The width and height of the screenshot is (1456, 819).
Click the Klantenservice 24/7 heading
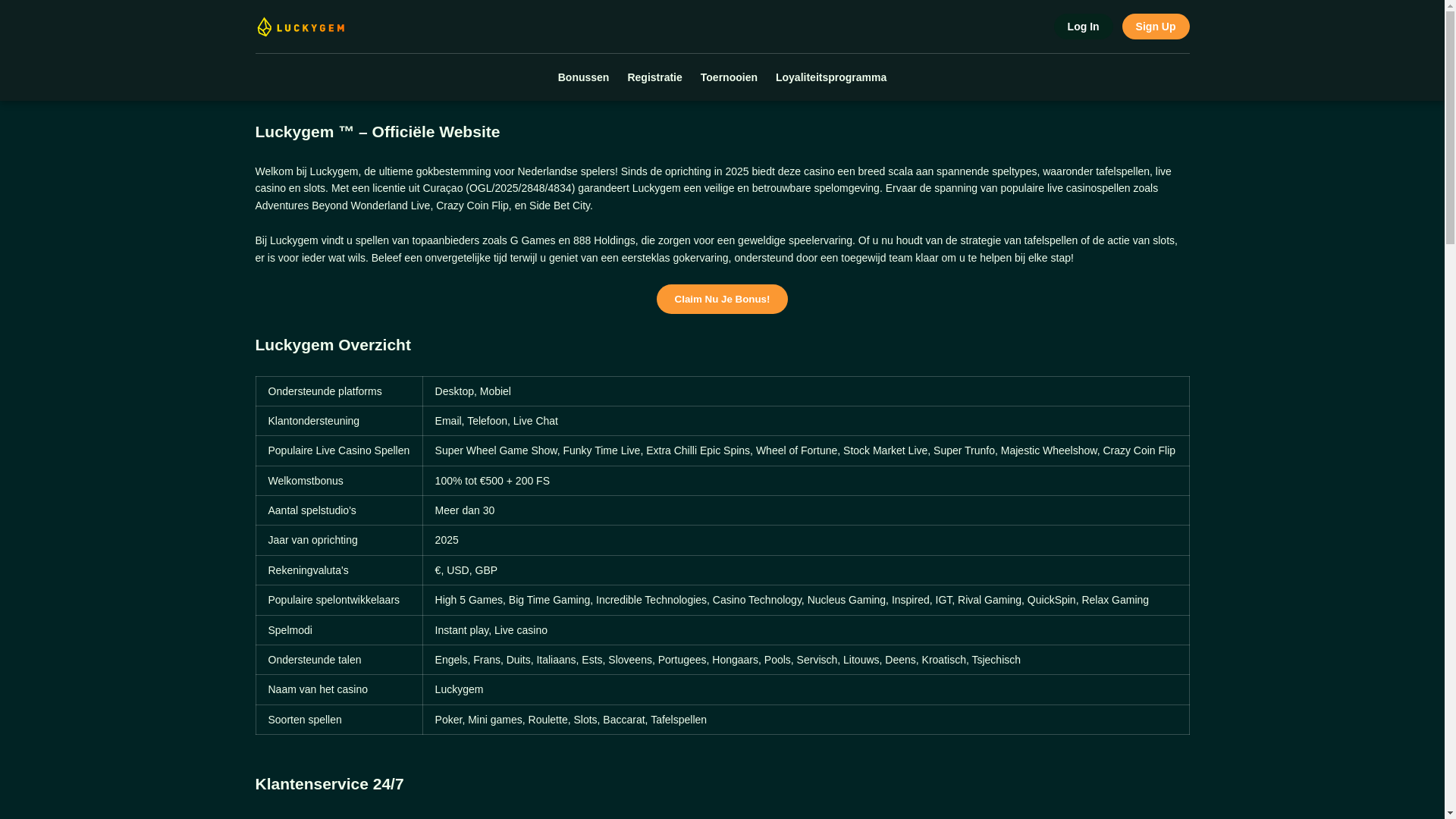329,784
